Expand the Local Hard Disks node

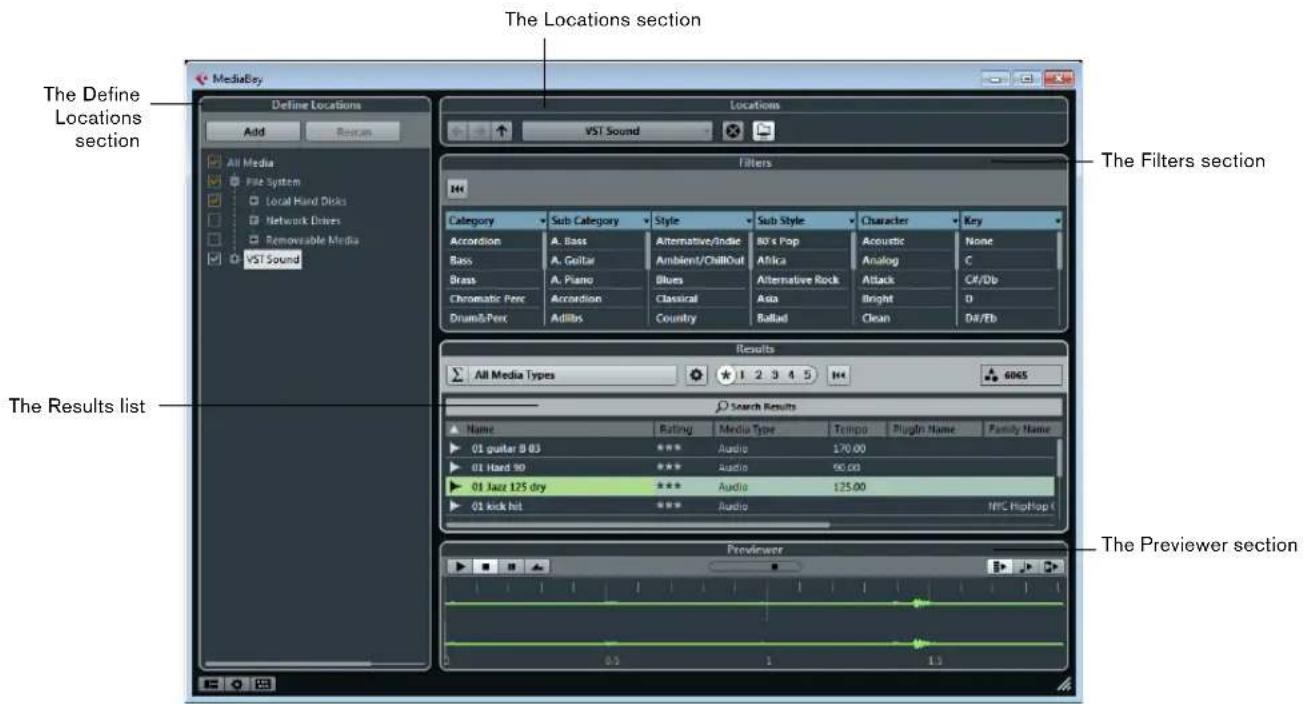(x=253, y=202)
